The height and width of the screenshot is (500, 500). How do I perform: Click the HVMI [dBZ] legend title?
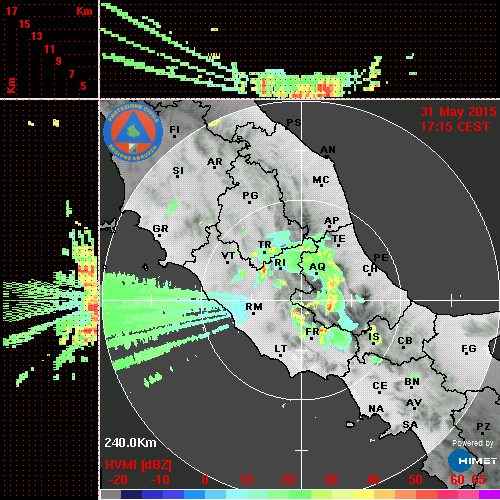pyautogui.click(x=138, y=465)
